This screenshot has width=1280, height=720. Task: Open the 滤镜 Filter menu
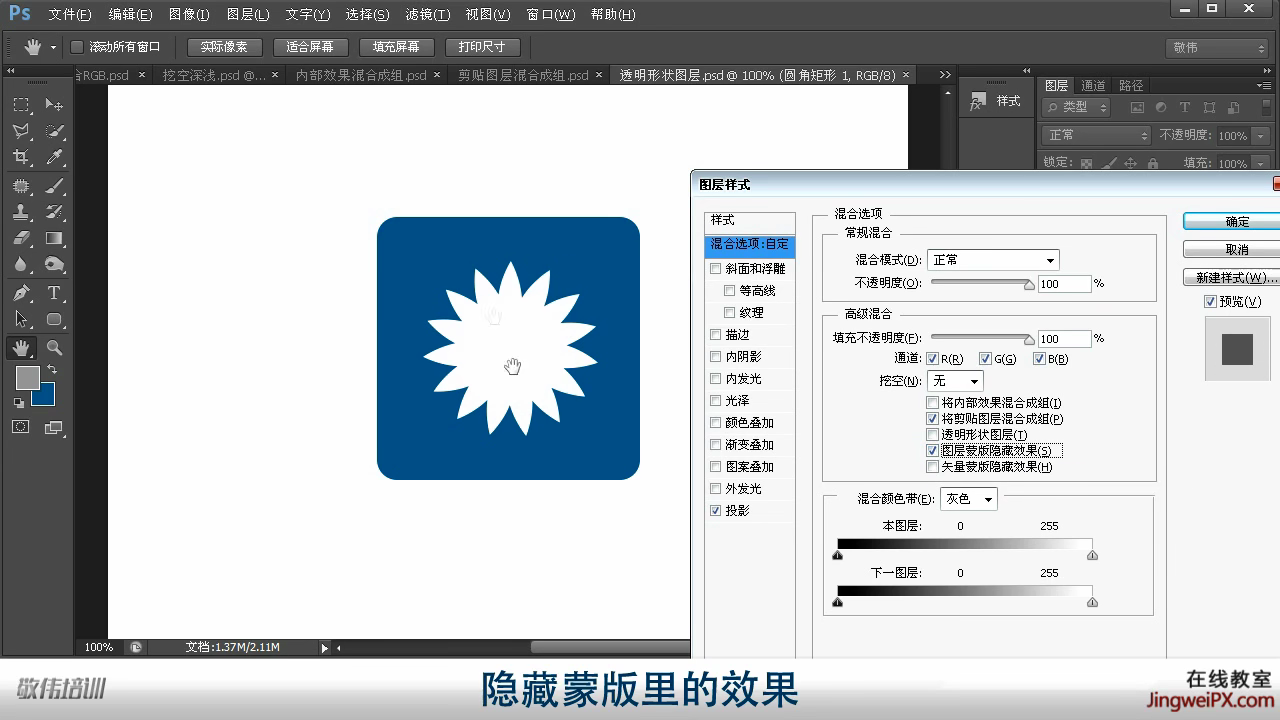click(x=427, y=15)
